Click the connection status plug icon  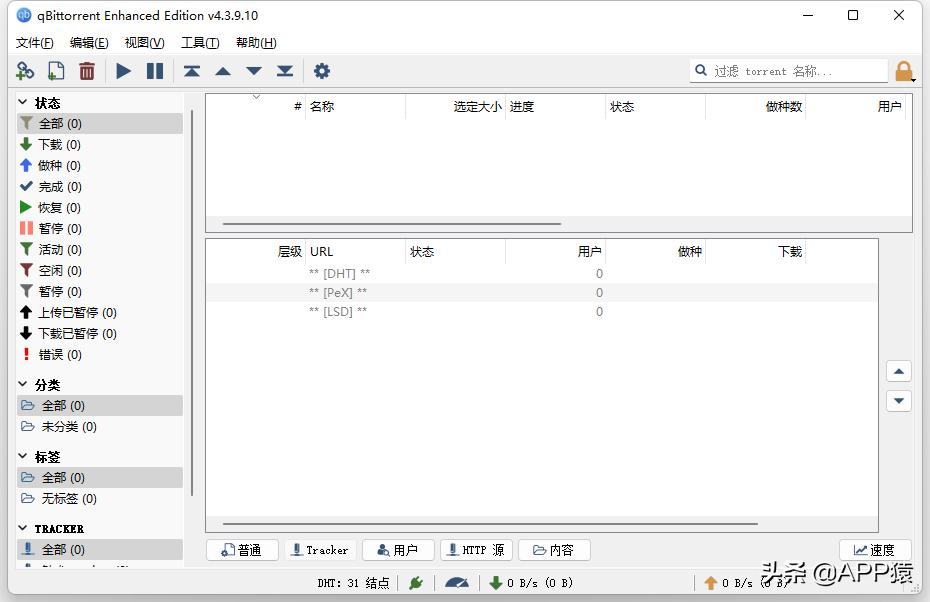point(416,583)
